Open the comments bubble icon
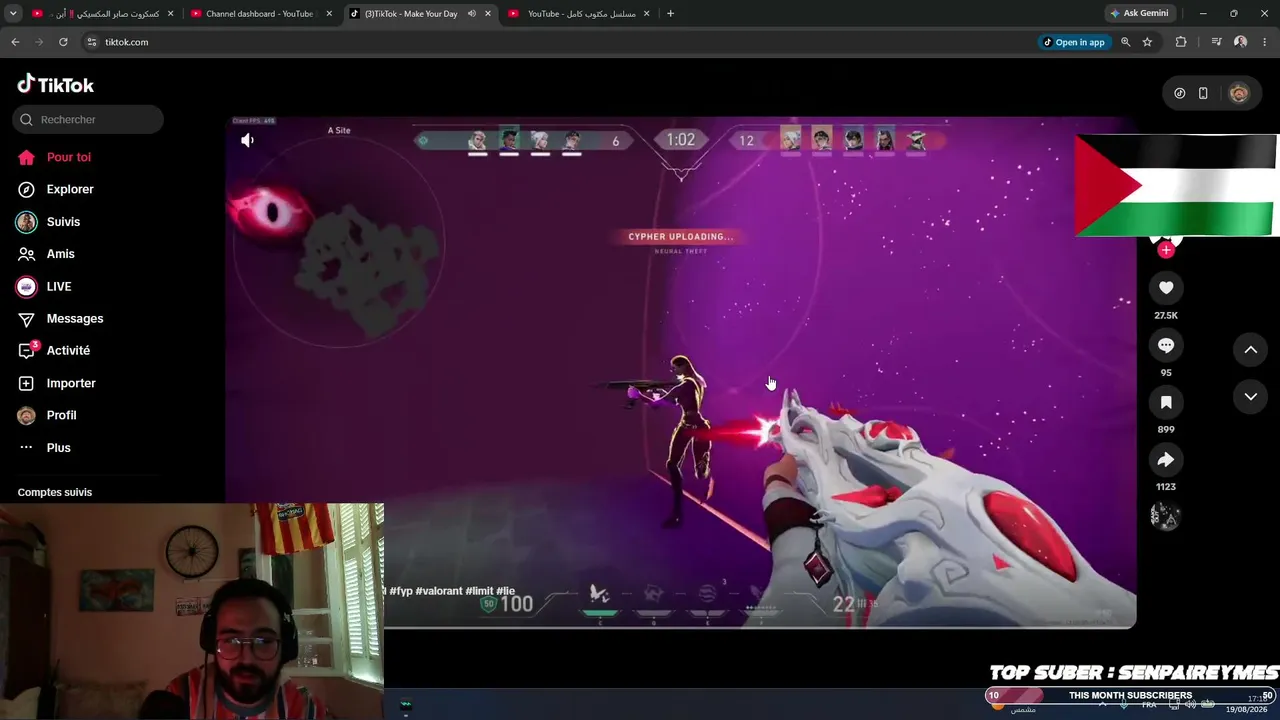 [x=1166, y=345]
